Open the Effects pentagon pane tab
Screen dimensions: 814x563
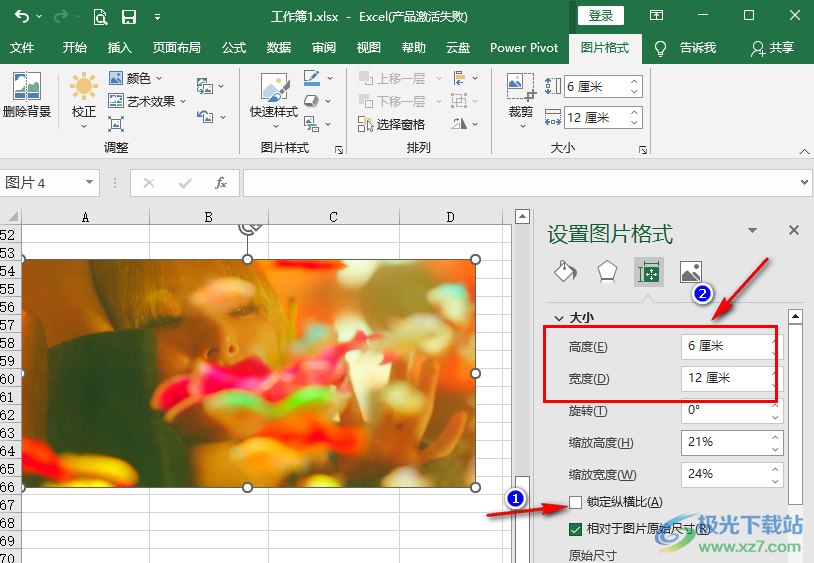[607, 271]
